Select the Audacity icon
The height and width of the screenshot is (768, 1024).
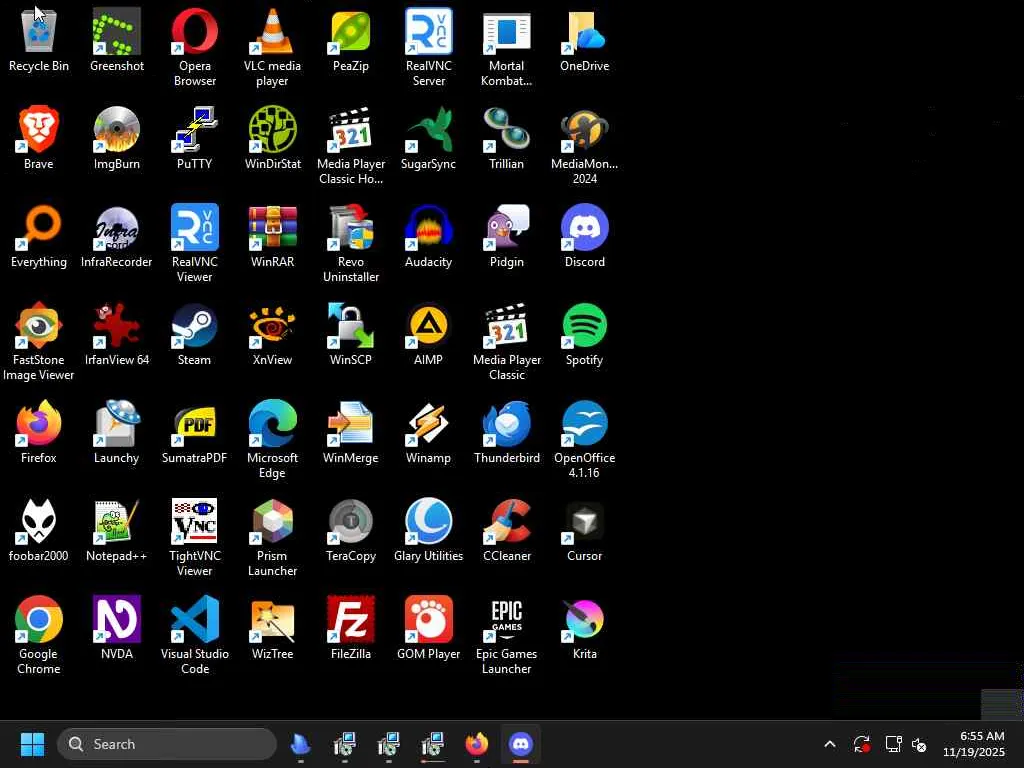coord(428,227)
